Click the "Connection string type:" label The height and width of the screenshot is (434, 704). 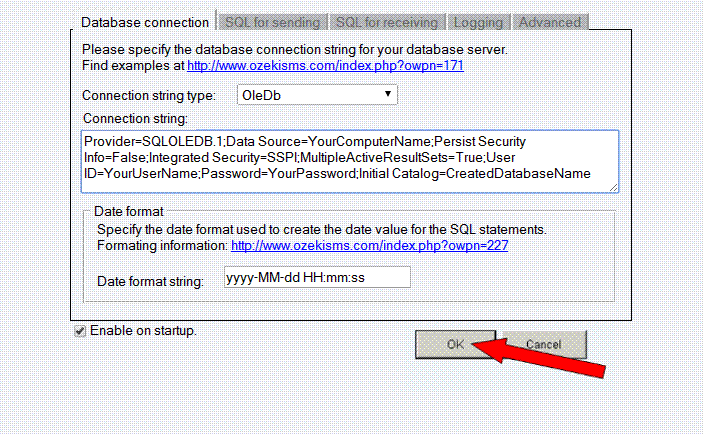(x=148, y=96)
